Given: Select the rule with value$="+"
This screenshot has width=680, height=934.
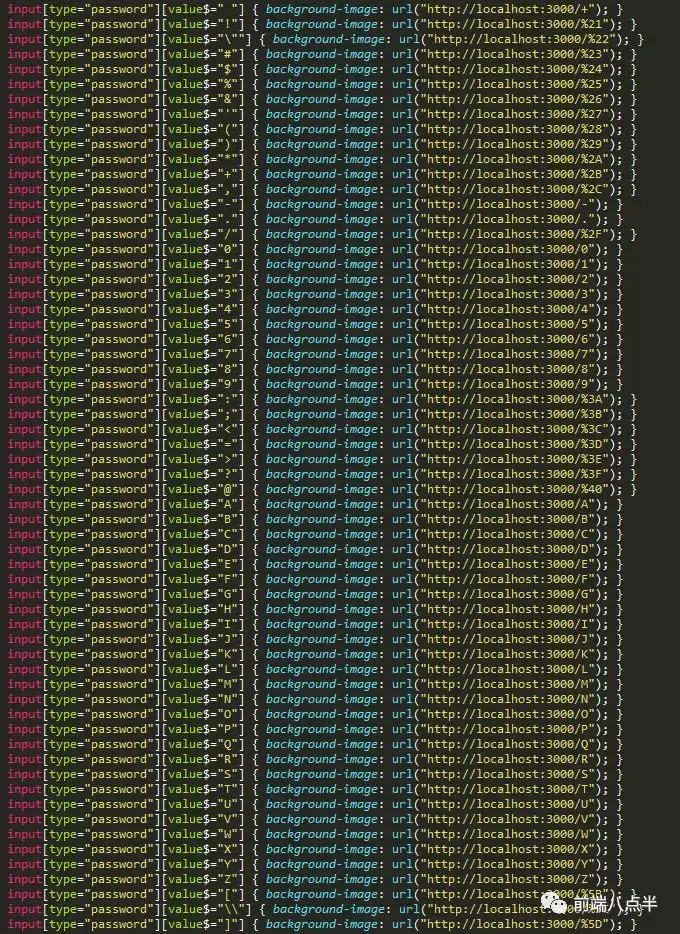Looking at the screenshot, I should click(x=322, y=174).
